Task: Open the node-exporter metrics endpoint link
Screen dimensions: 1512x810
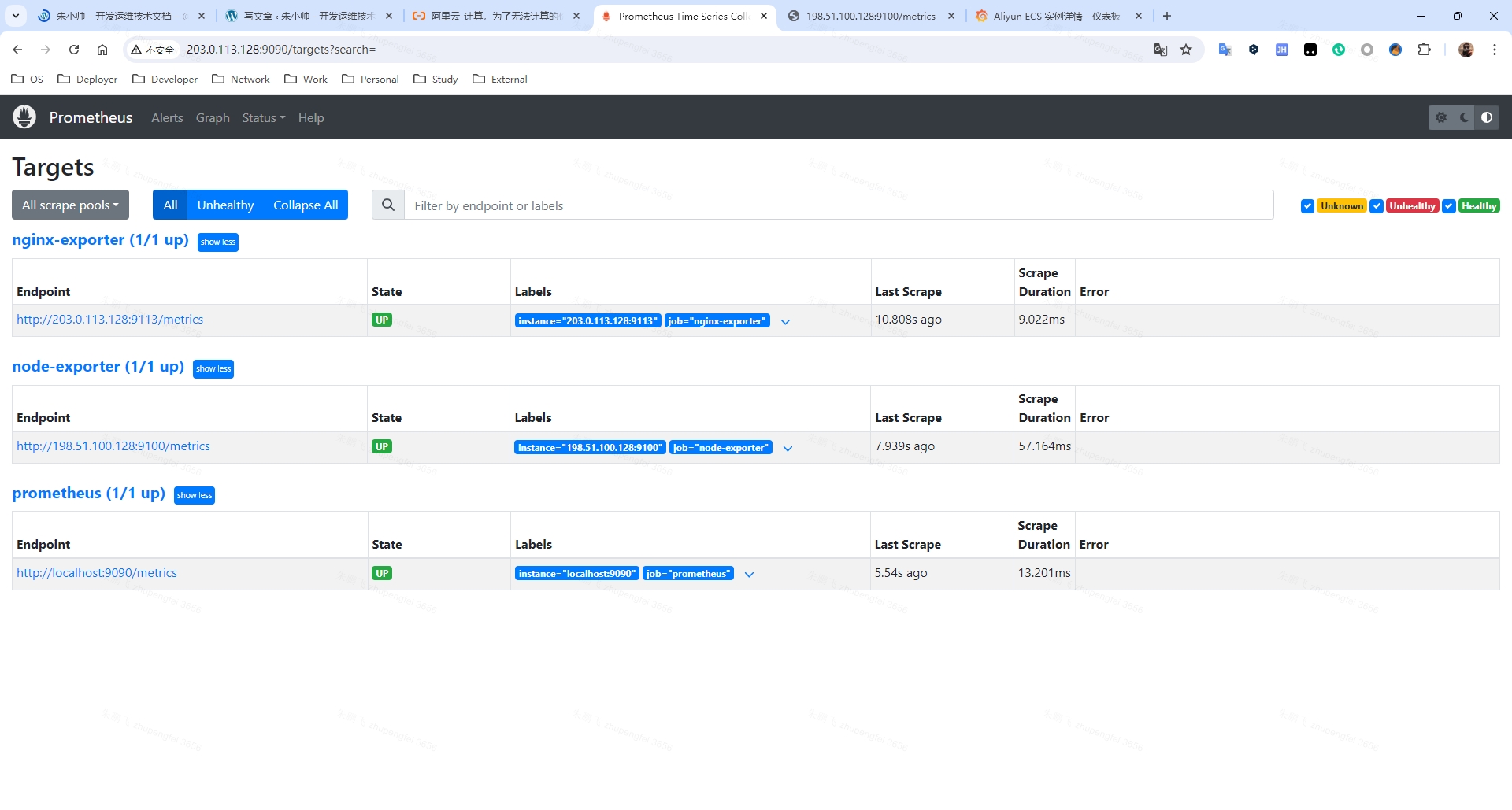Action: [x=113, y=446]
